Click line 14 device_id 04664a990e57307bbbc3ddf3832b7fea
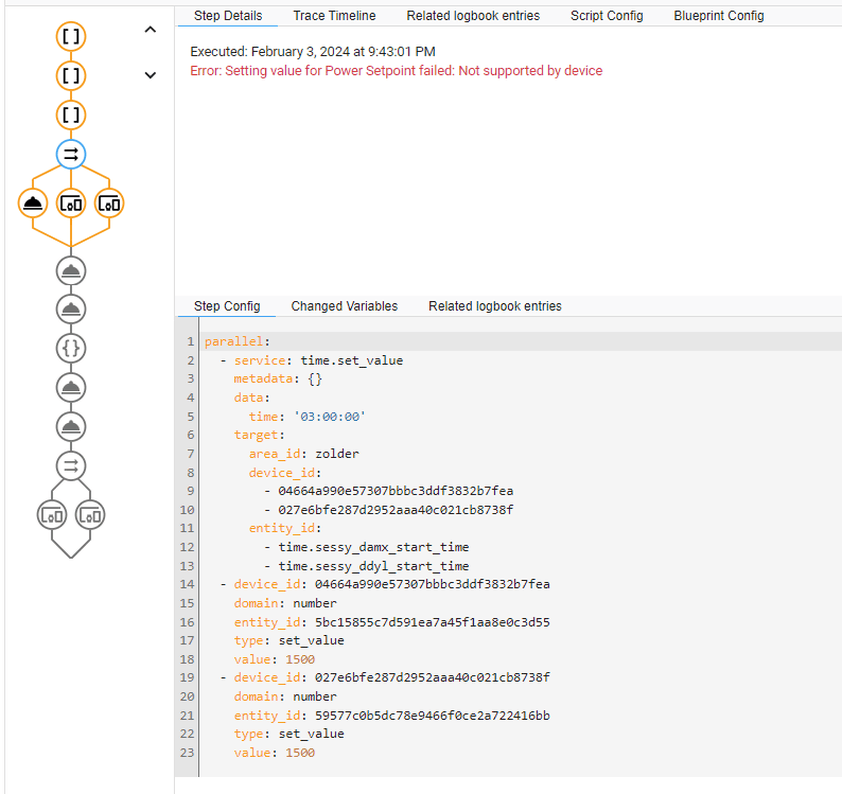This screenshot has height=794, width=842. 391,584
